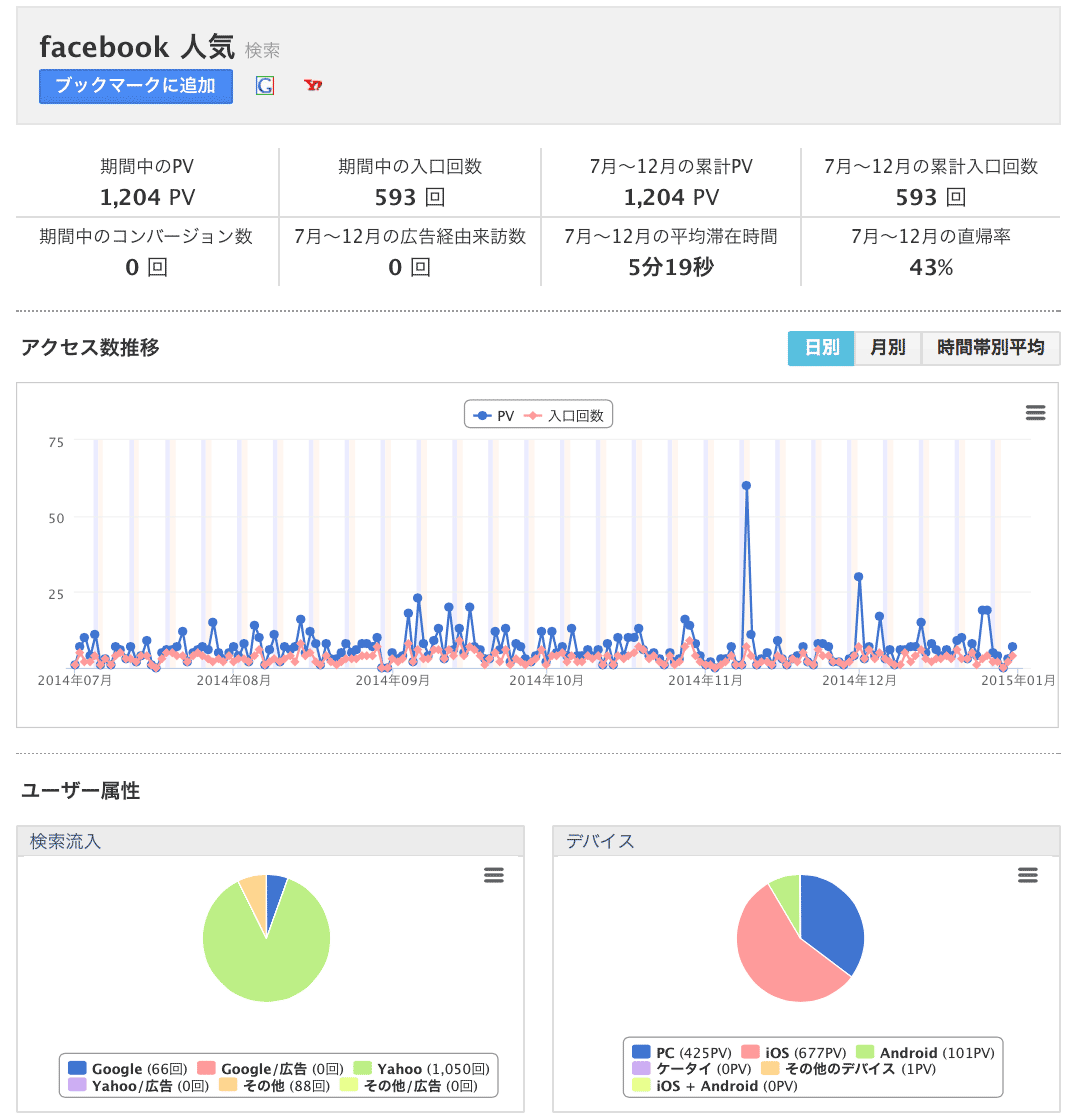Toggle iOS (677PV) legend item
Viewport: 1090px width, 1120px height.
tap(794, 1052)
